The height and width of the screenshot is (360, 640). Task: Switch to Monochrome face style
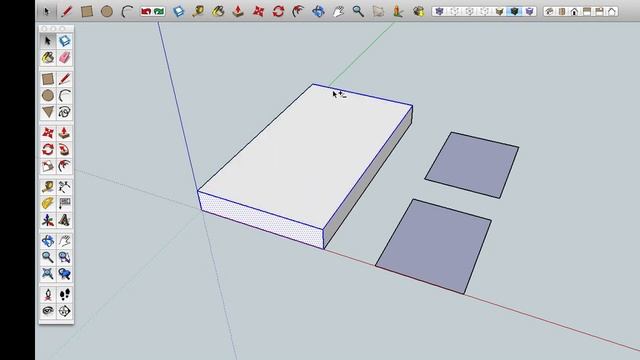[529, 11]
